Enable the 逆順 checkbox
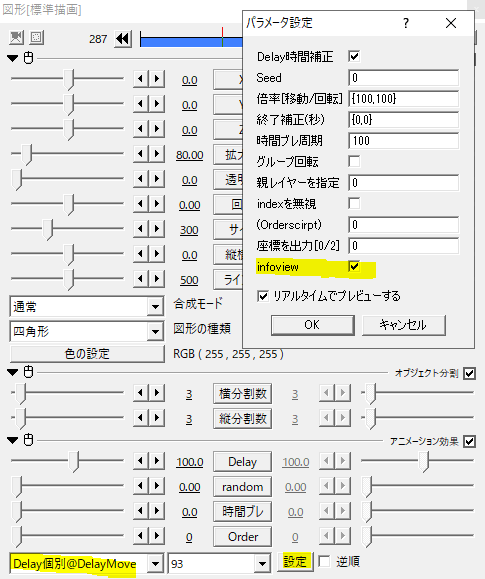 point(324,562)
